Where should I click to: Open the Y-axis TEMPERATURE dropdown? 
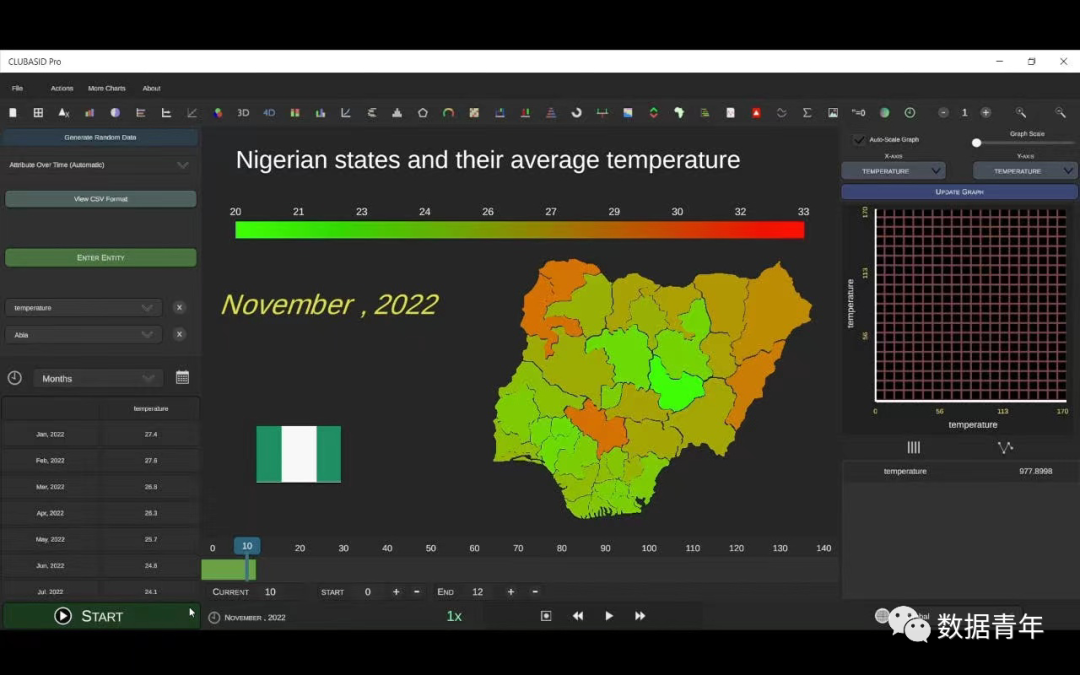(1024, 171)
